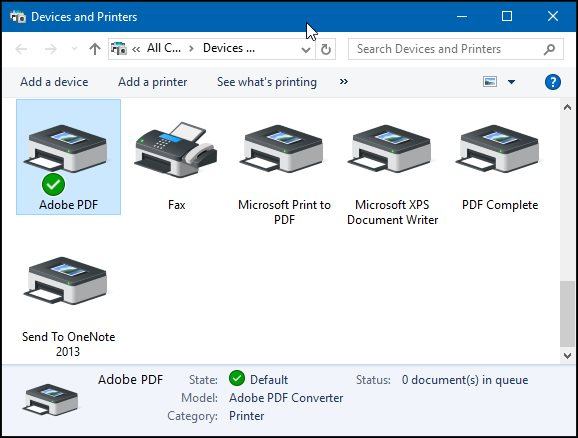Image resolution: width=578 pixels, height=438 pixels.
Task: Go up one folder level arrow
Action: 95,49
